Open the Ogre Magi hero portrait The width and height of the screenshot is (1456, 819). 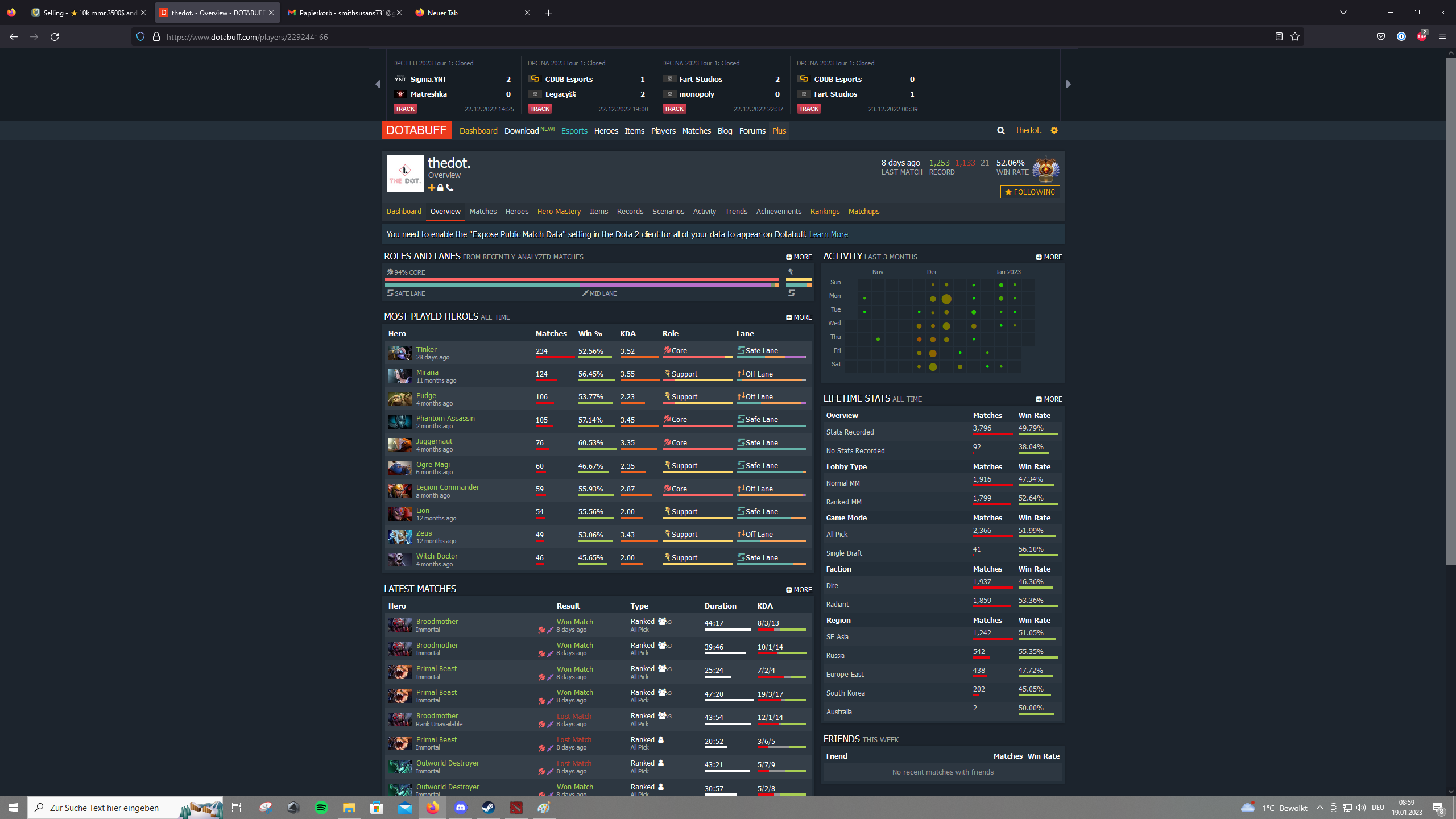pos(400,468)
